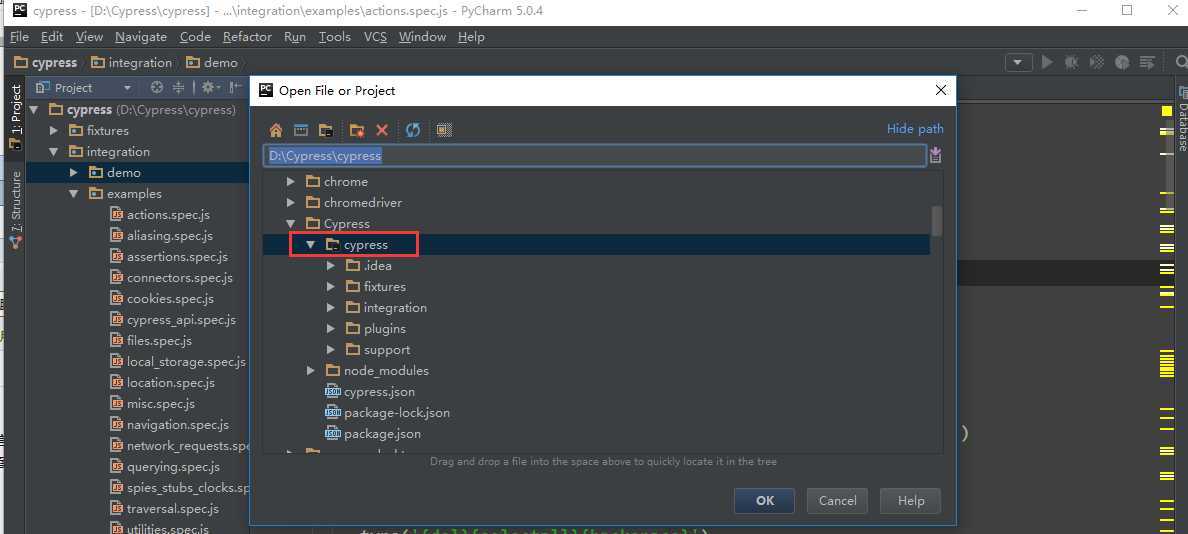
Task: Toggle Show Hidden Files icon in dialog
Action: click(444, 130)
